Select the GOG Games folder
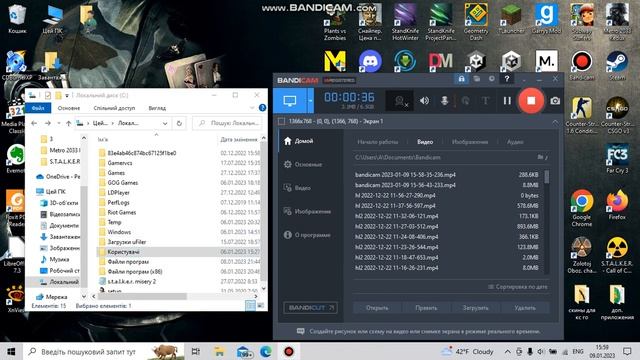Image resolution: width=640 pixels, height=360 pixels. 122,182
